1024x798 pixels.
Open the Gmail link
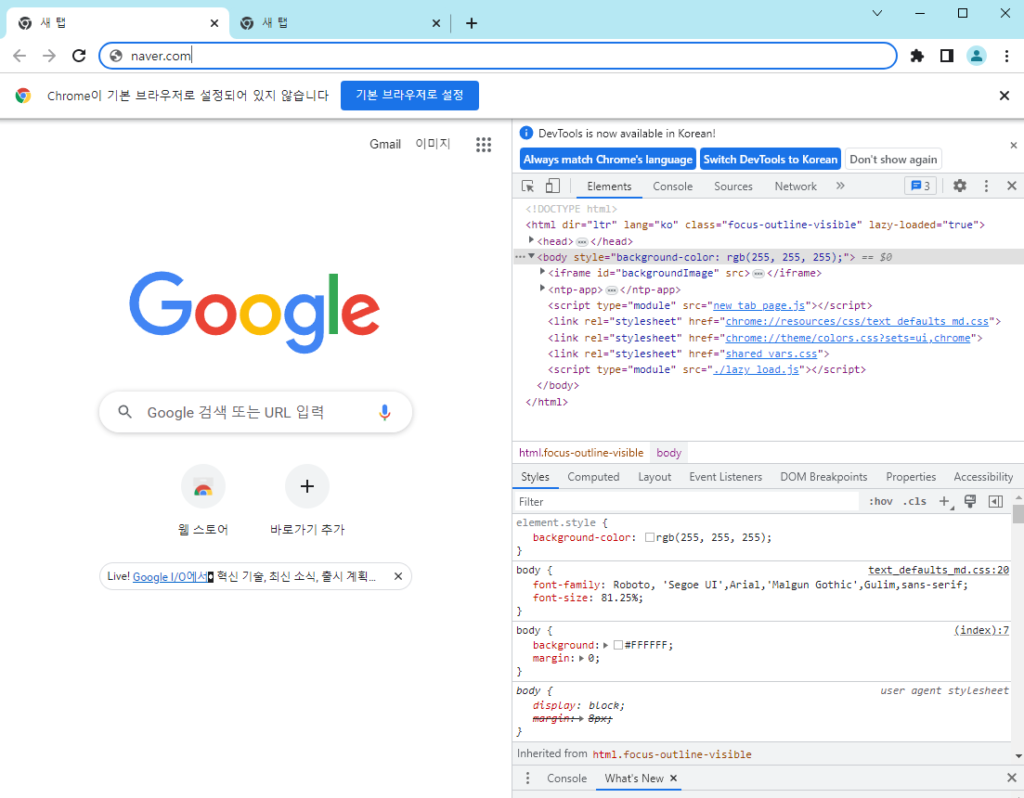pyautogui.click(x=385, y=144)
